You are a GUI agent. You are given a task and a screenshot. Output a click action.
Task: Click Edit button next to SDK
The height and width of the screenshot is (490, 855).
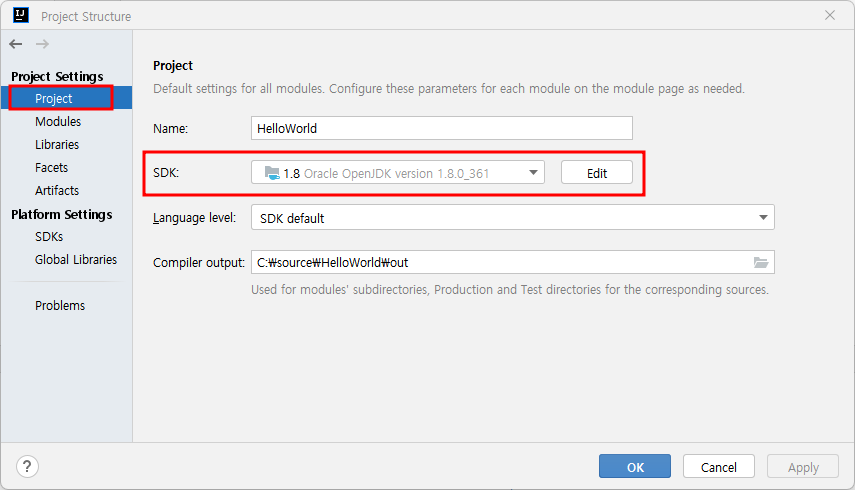point(597,173)
